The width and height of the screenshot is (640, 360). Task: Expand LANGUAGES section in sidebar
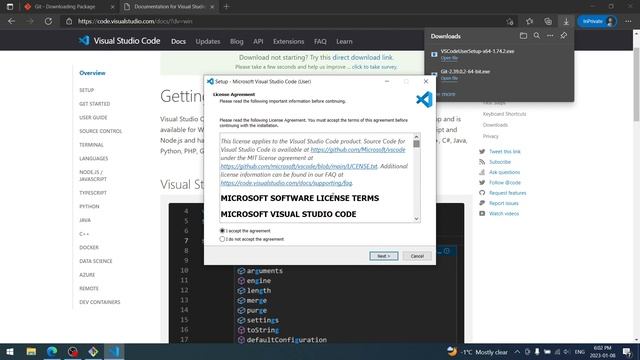click(93, 158)
